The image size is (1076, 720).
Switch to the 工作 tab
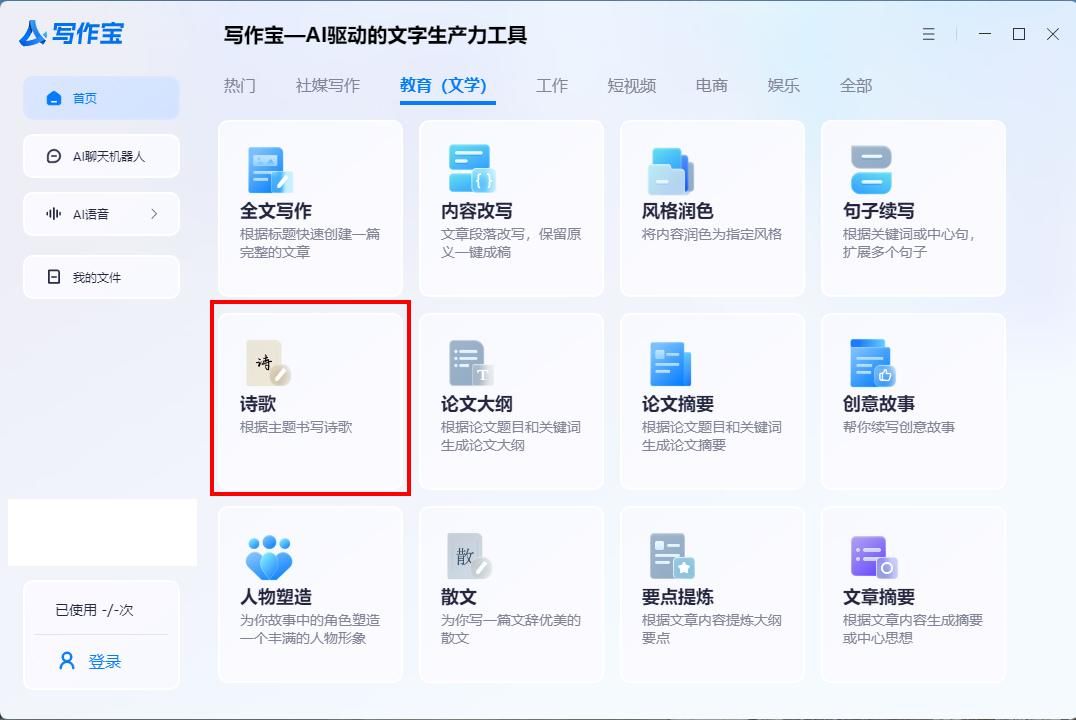point(552,86)
